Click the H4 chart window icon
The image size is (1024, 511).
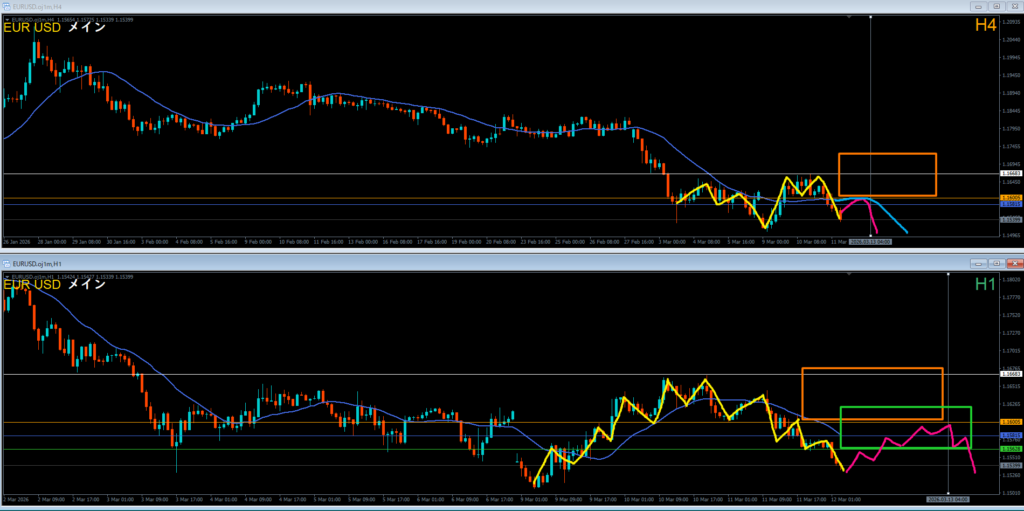6,5
